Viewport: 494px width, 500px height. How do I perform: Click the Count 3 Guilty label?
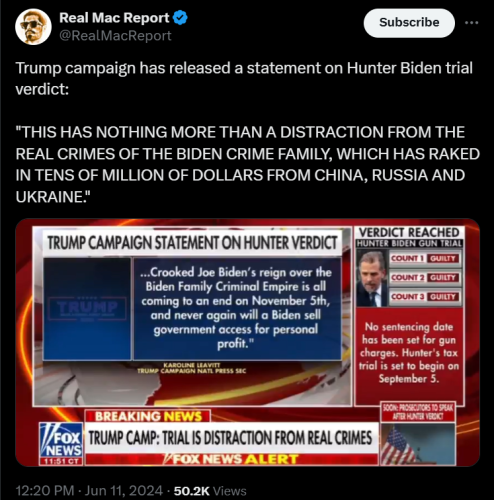(425, 296)
